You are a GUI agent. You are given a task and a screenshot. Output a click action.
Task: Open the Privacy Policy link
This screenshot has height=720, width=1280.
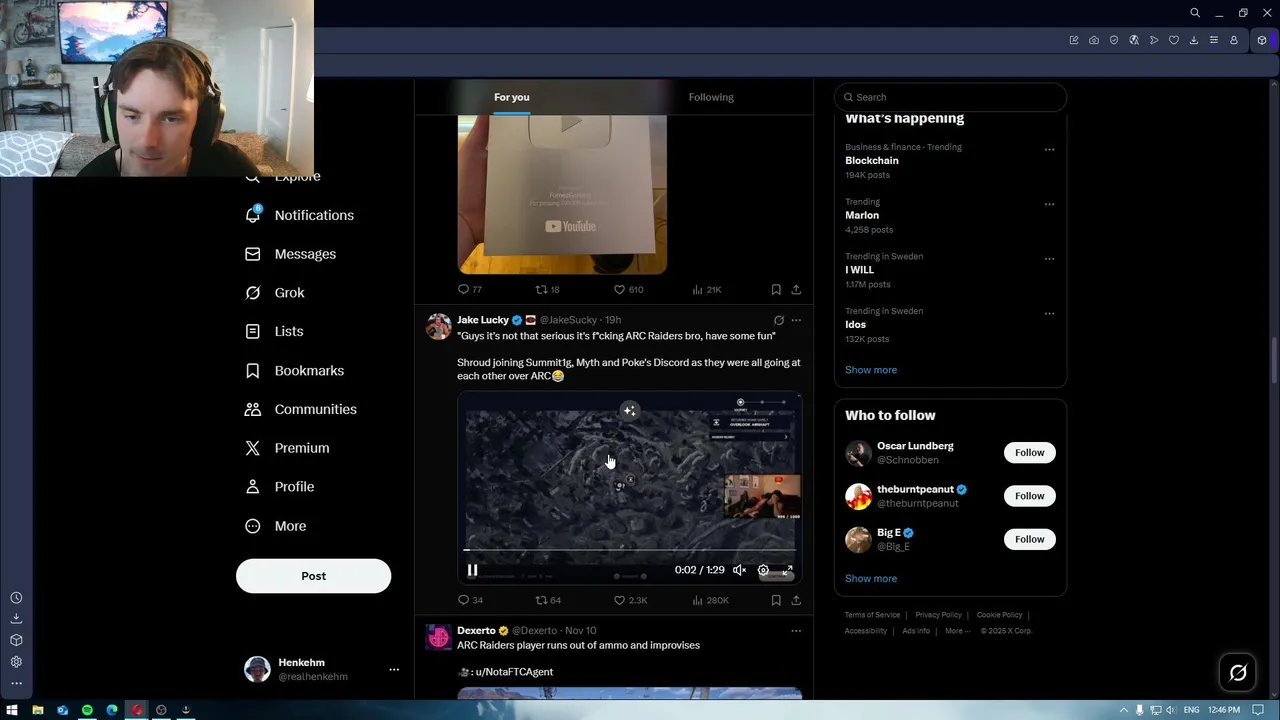coord(938,615)
